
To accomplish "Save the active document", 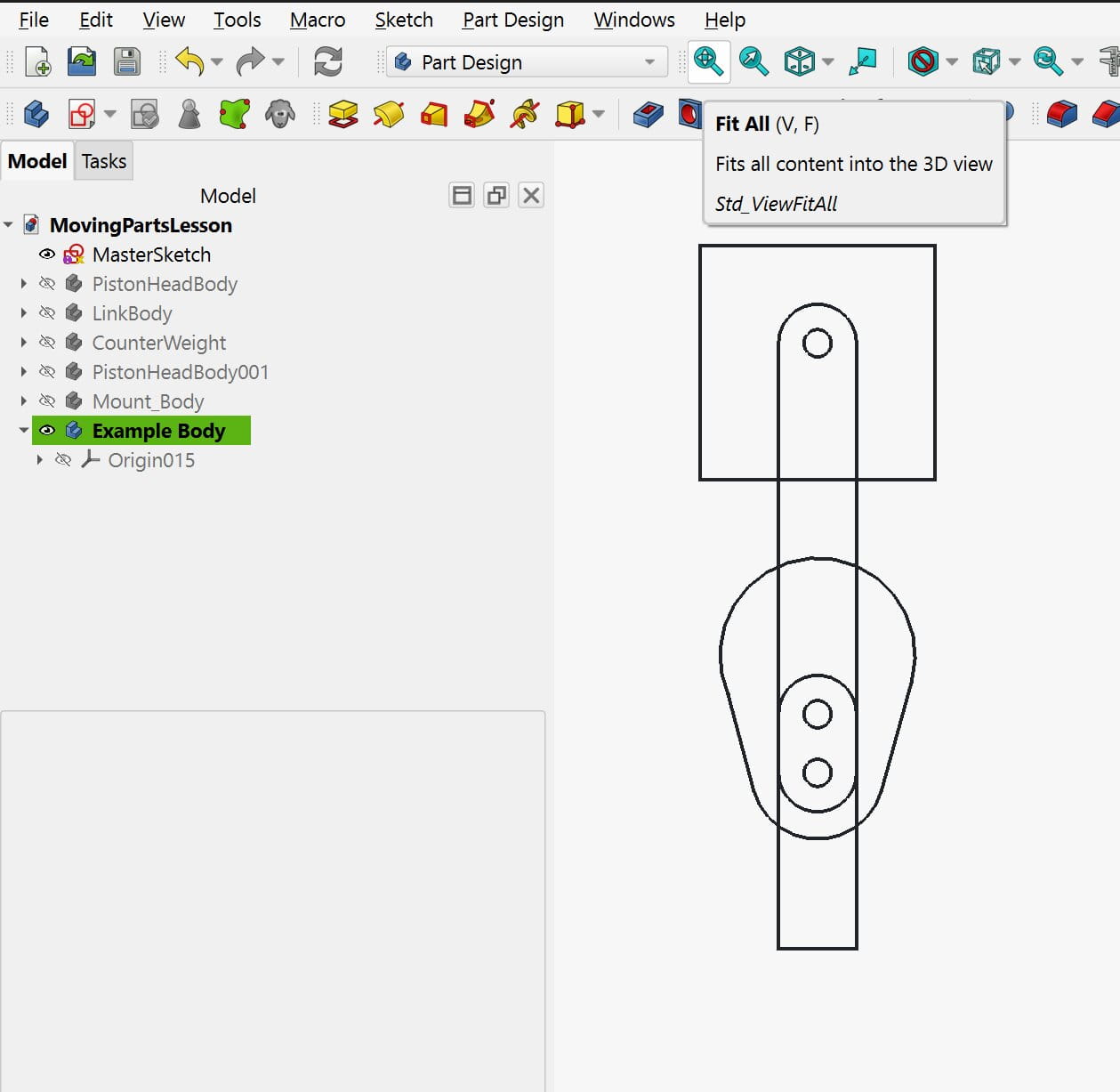I will [x=127, y=61].
